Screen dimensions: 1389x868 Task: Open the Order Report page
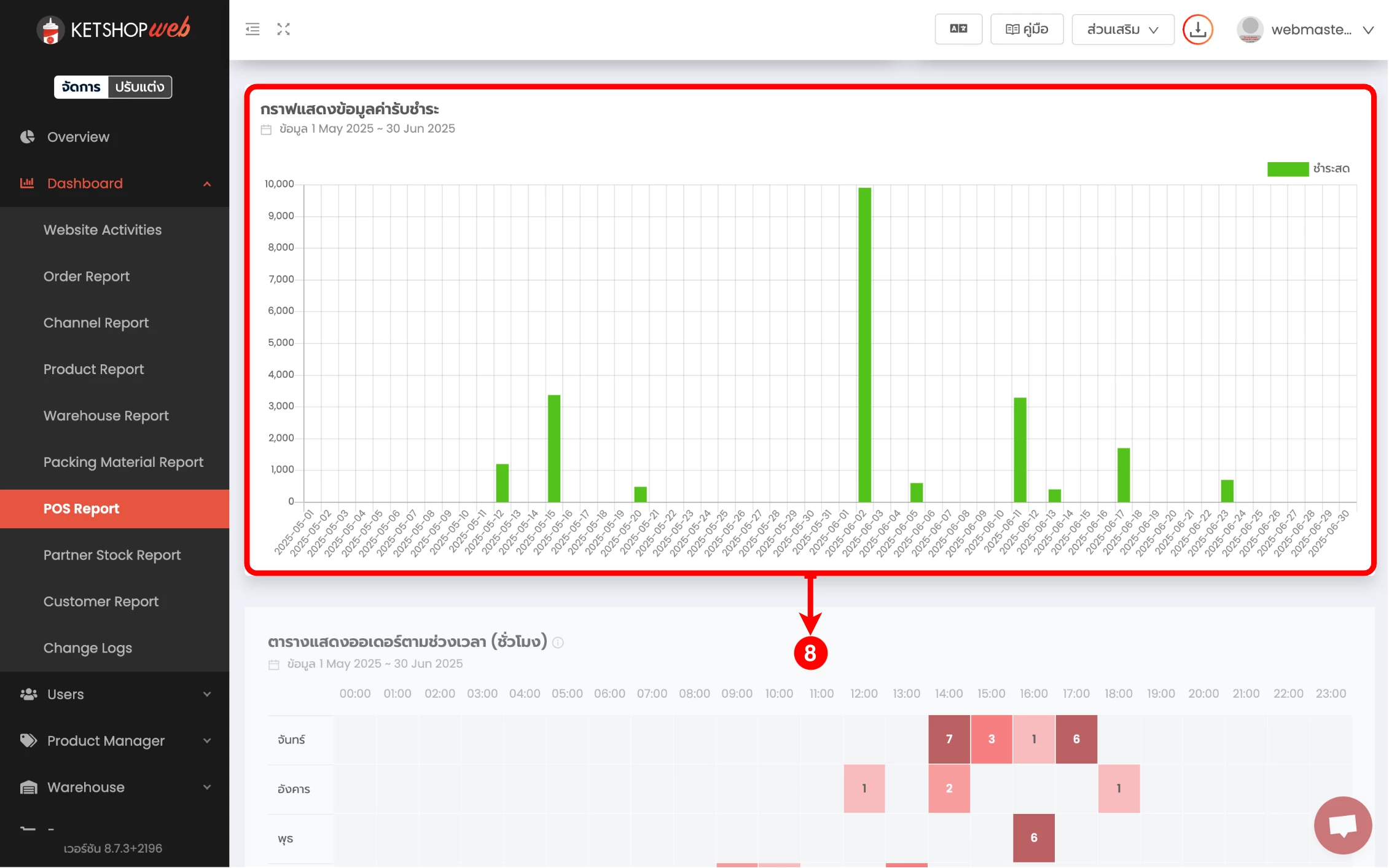87,276
